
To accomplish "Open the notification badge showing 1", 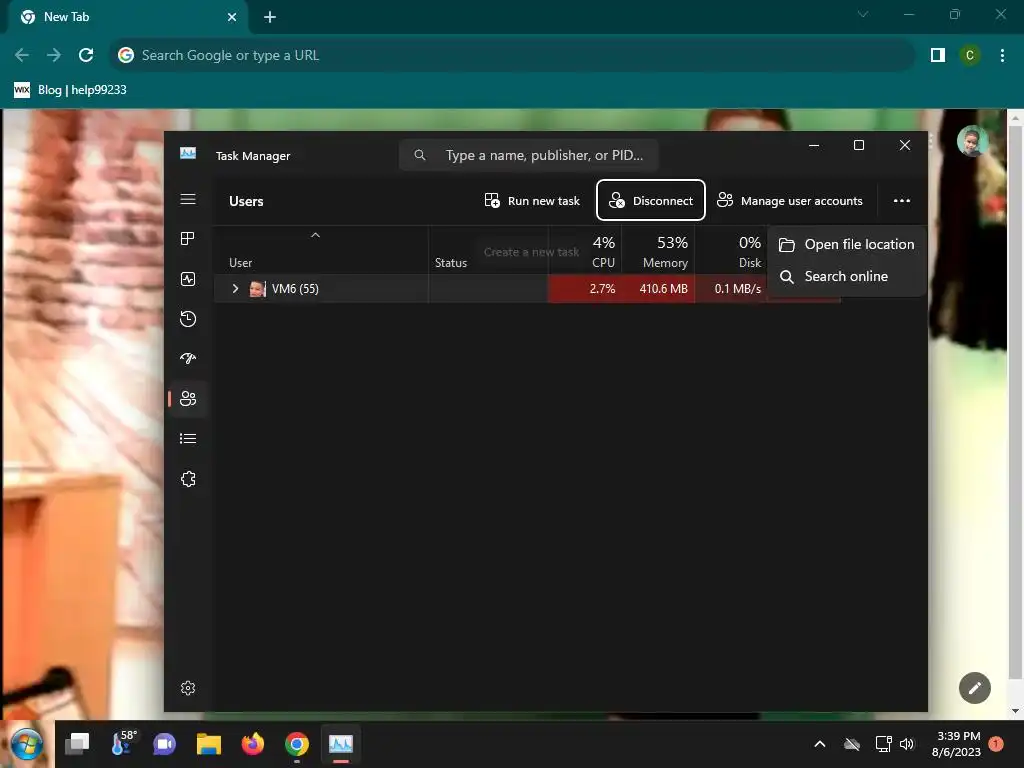I will click(996, 744).
